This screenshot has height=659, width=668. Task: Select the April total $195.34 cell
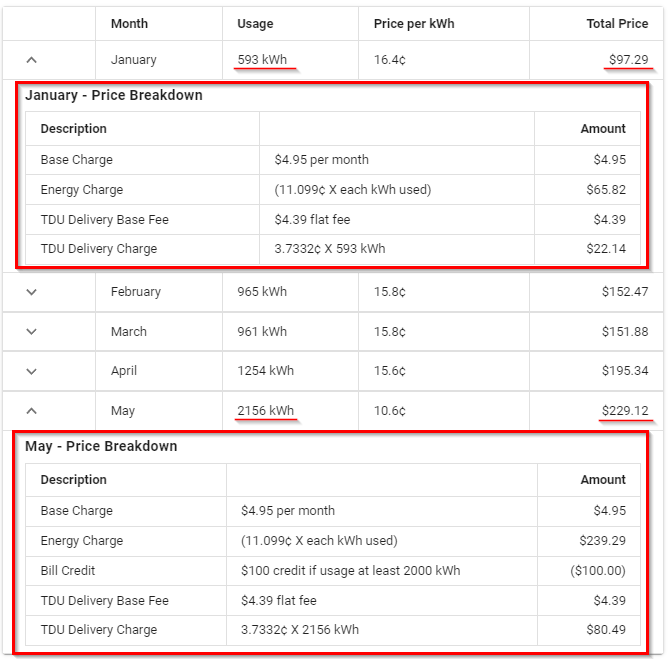tap(625, 371)
